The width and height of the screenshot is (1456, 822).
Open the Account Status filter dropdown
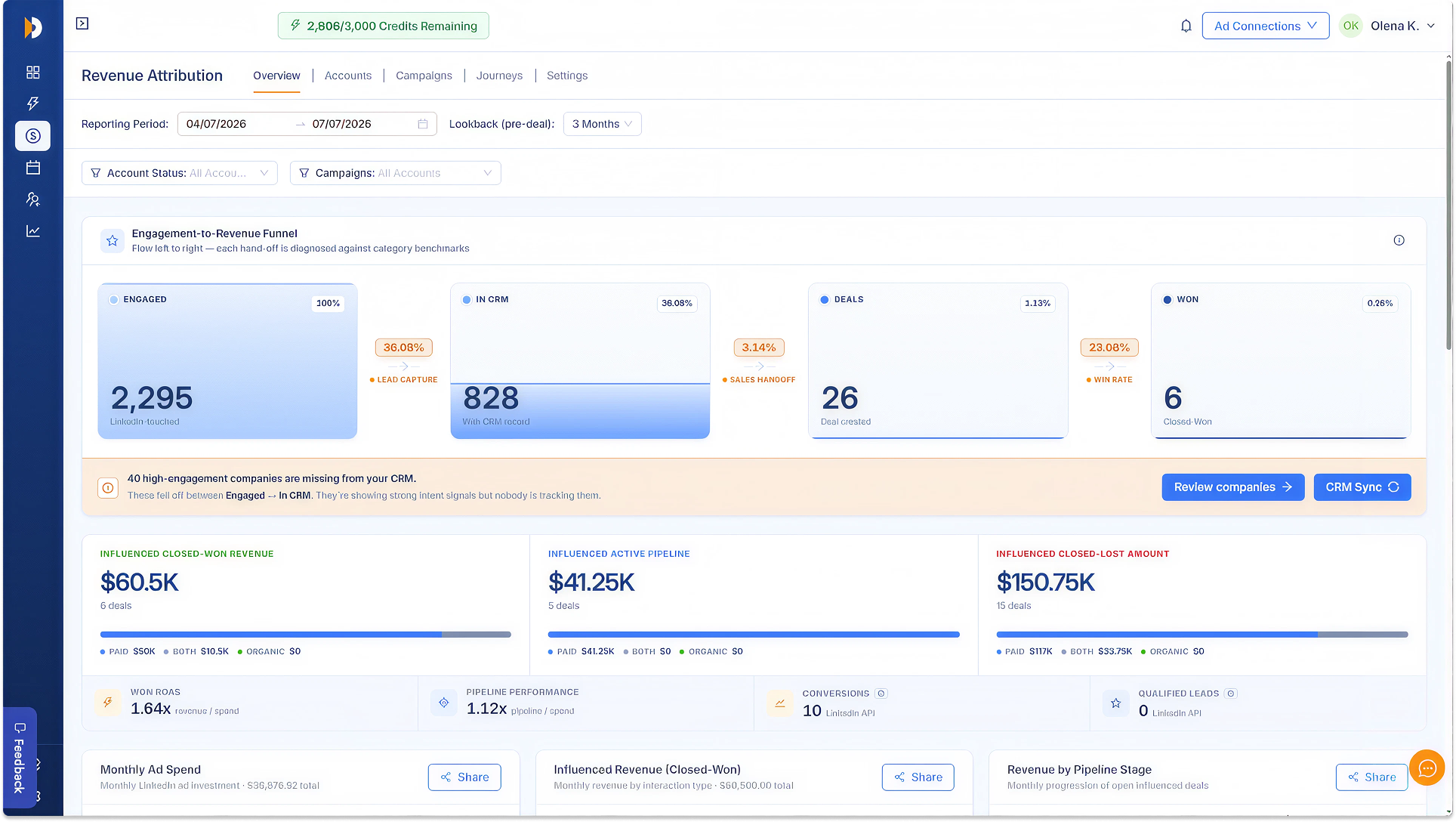coord(180,173)
